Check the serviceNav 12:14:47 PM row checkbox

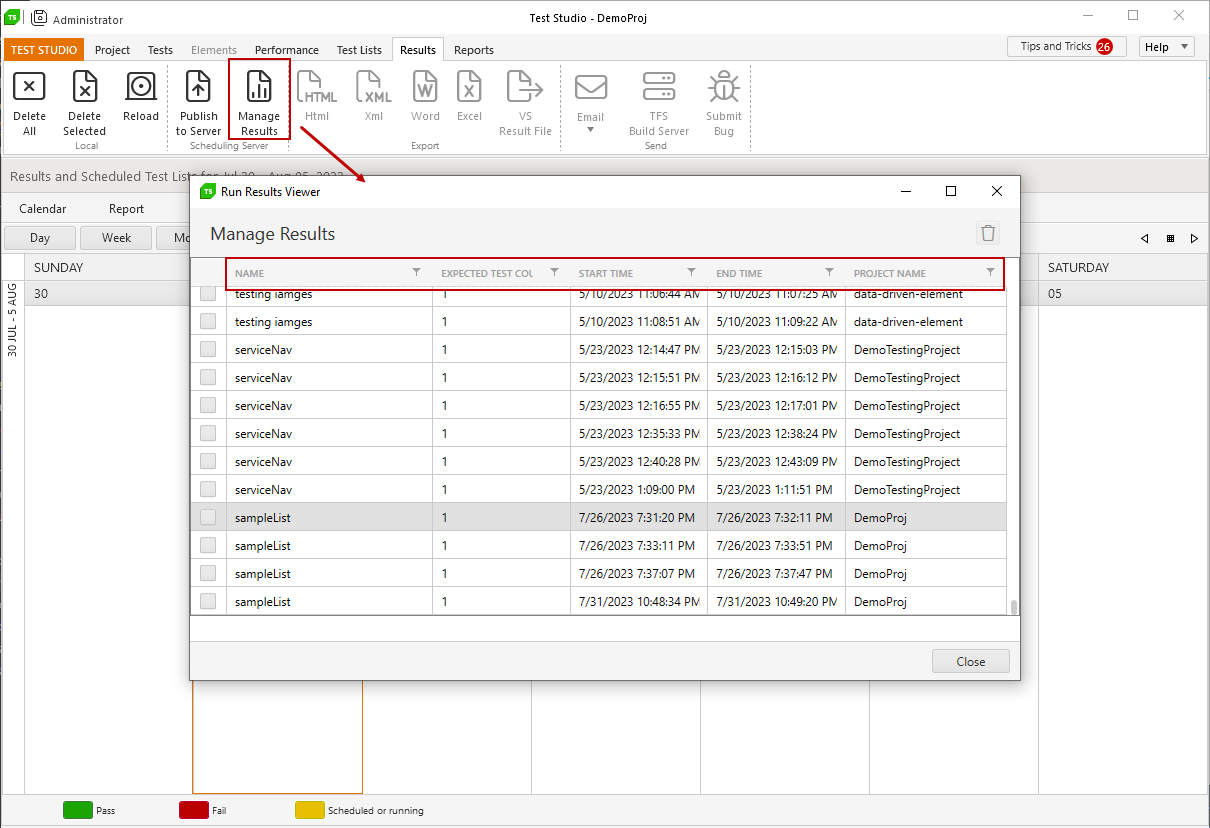click(x=208, y=350)
